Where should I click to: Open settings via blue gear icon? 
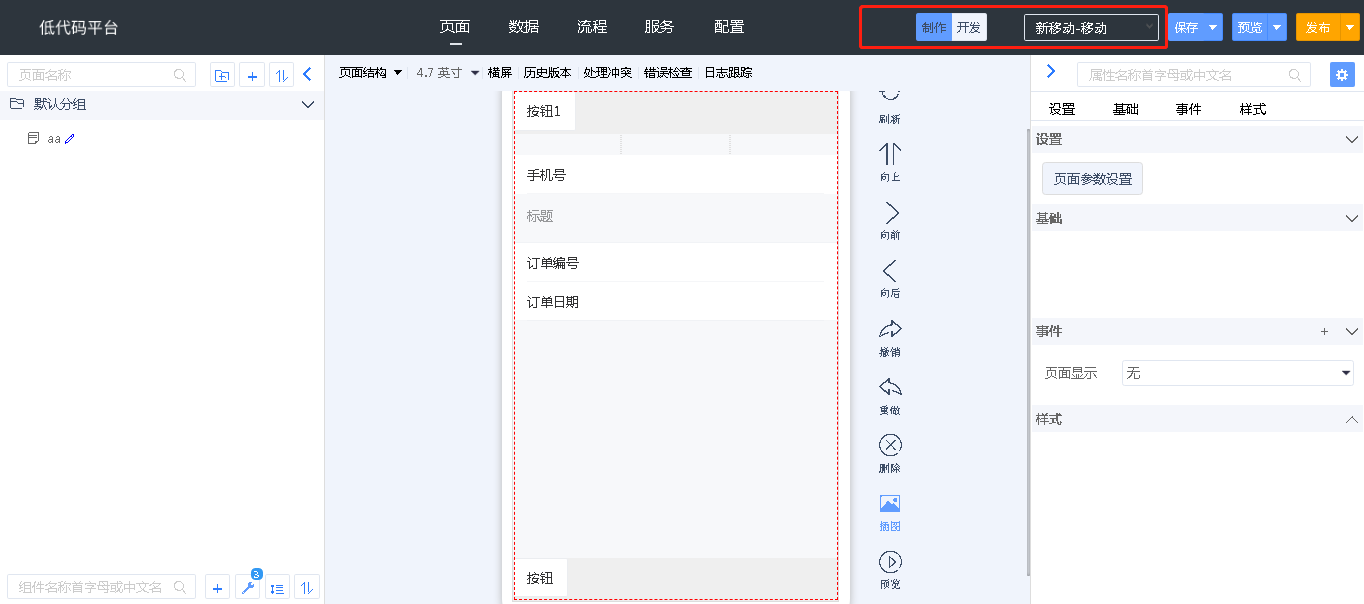pos(1342,75)
